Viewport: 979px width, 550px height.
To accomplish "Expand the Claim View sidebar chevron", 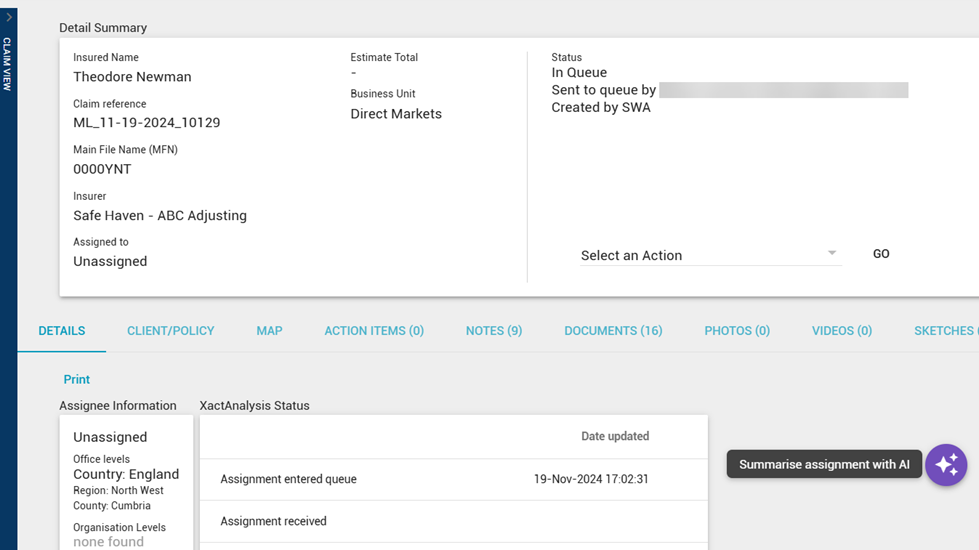I will point(9,17).
